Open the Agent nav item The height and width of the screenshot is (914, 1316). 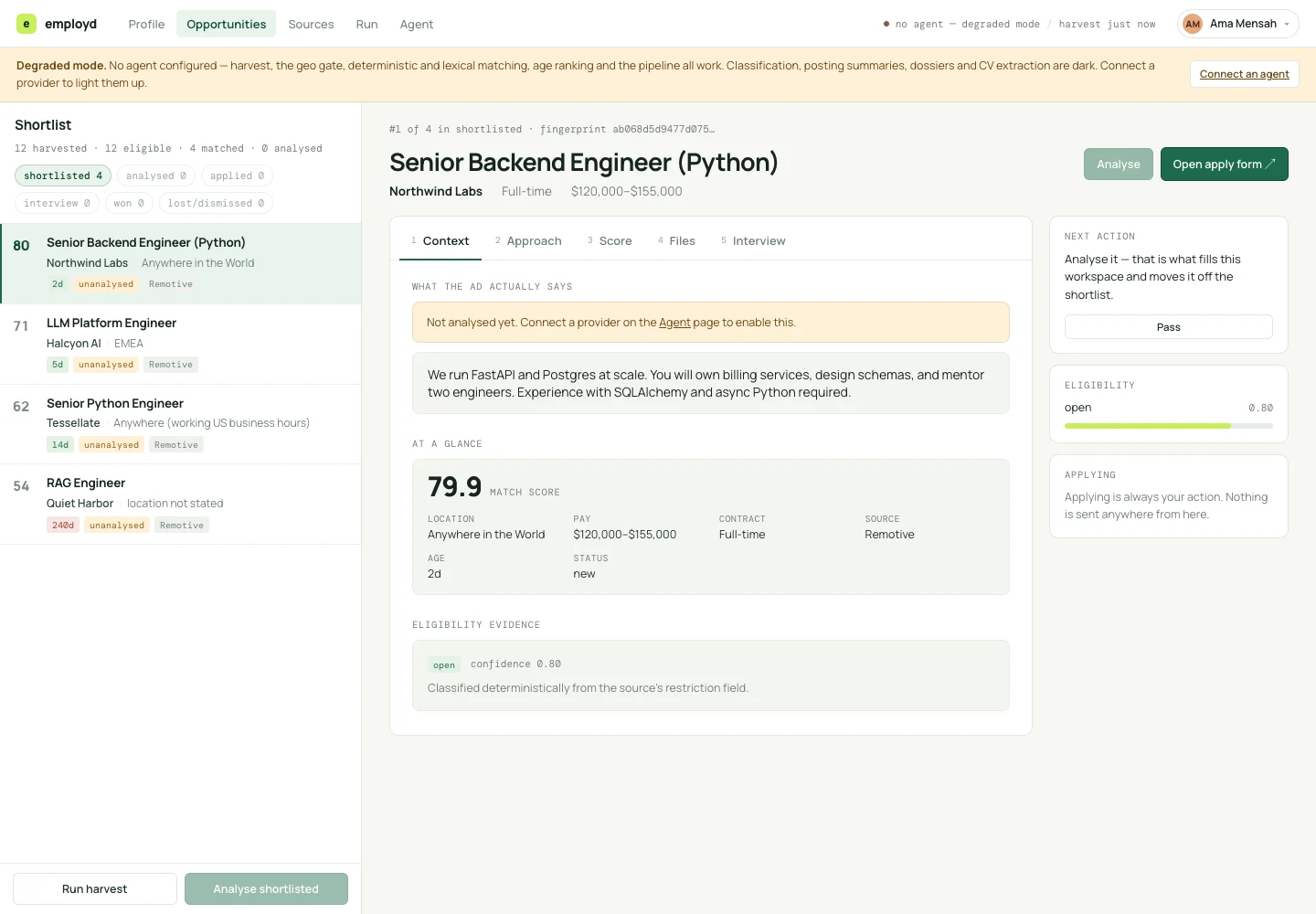click(417, 24)
